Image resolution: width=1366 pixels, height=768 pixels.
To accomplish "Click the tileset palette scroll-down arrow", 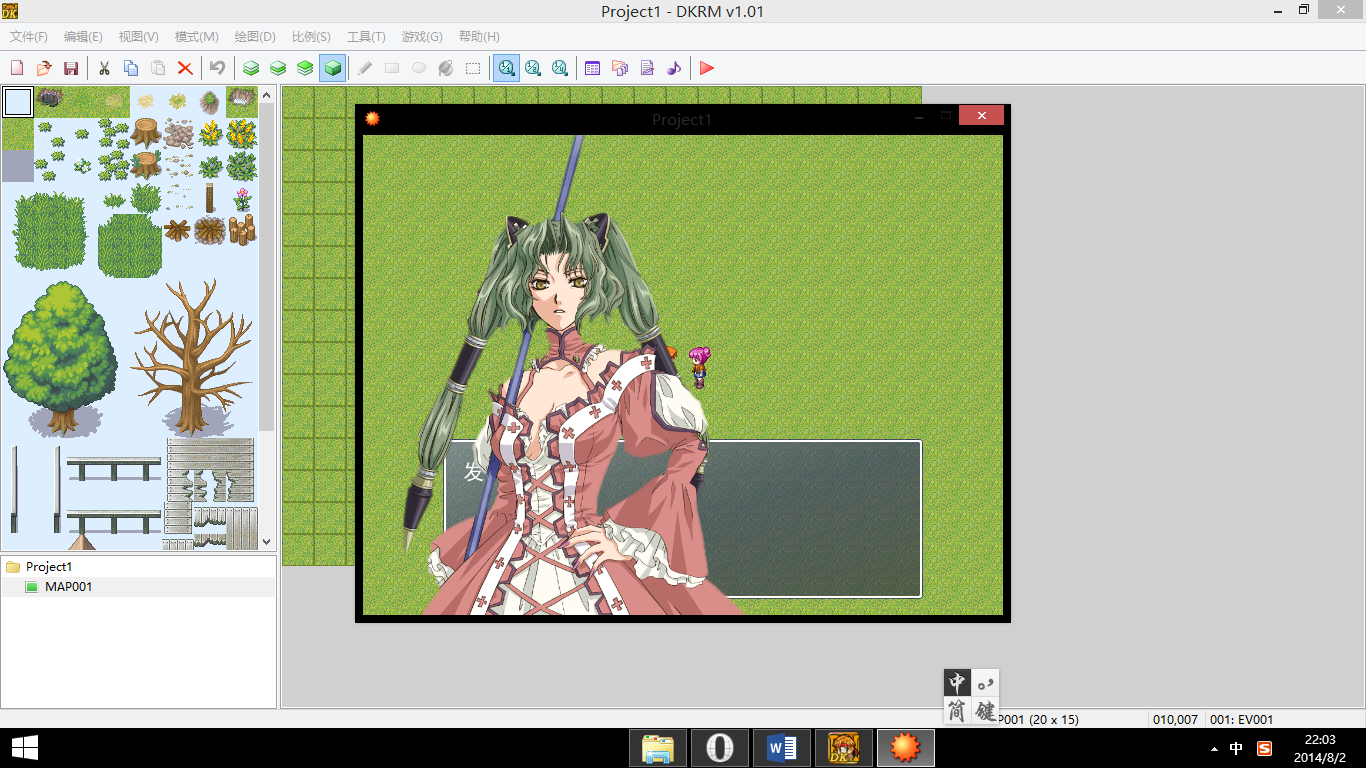I will pyautogui.click(x=267, y=541).
